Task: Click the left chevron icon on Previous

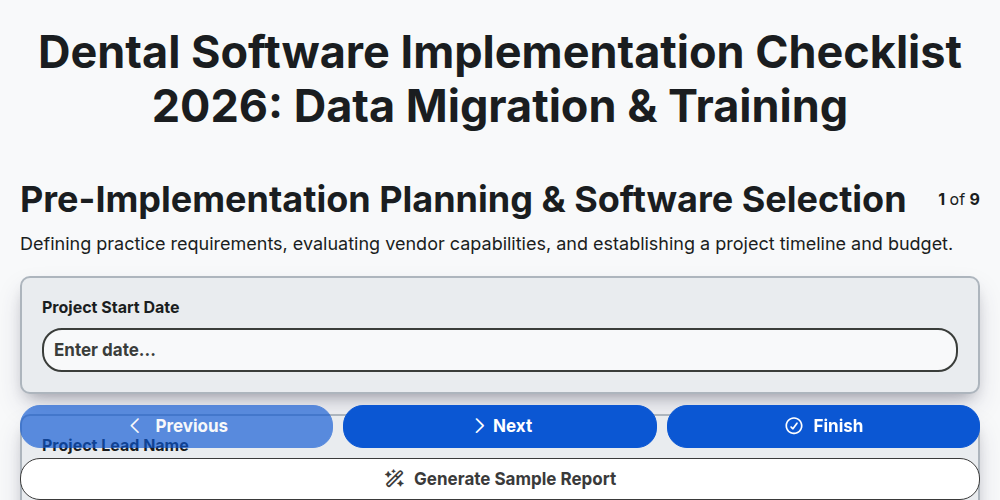Action: click(x=135, y=426)
